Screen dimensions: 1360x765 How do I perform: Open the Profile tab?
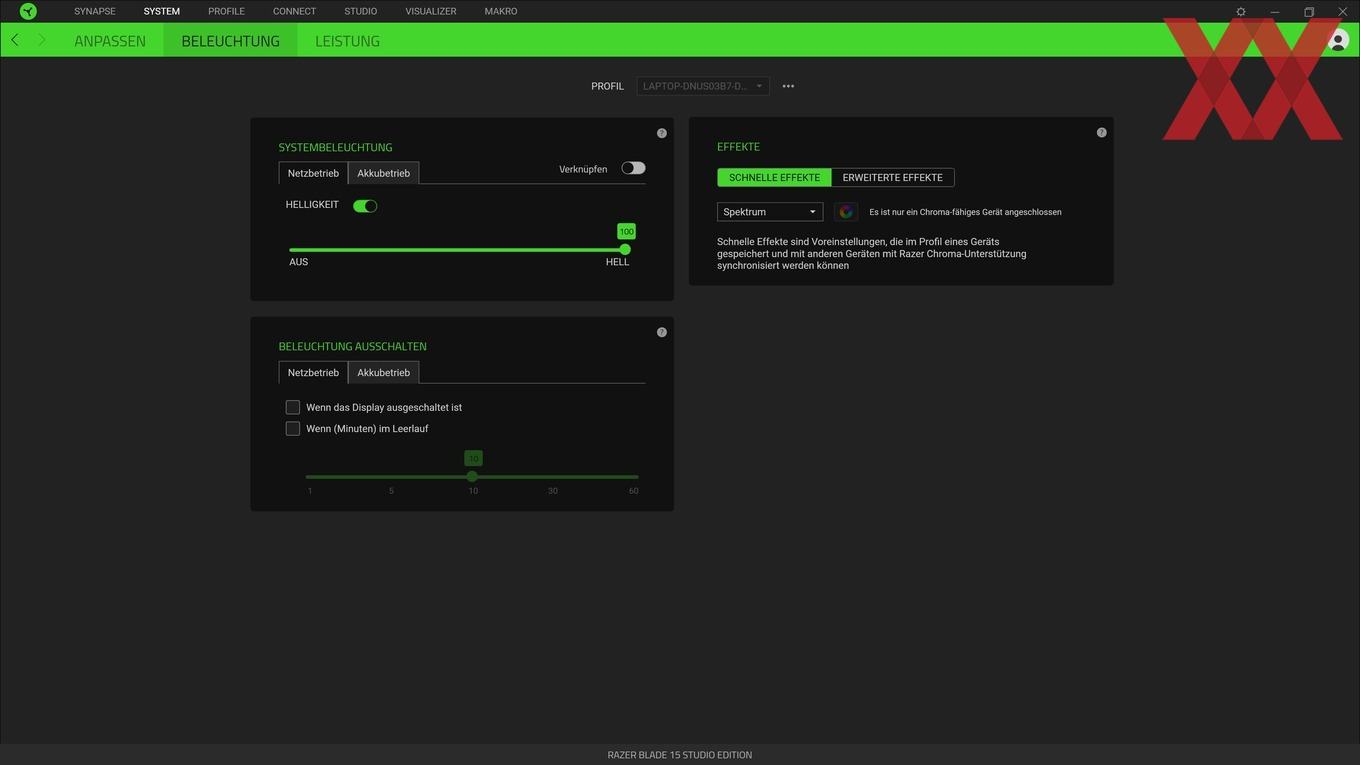coord(226,11)
